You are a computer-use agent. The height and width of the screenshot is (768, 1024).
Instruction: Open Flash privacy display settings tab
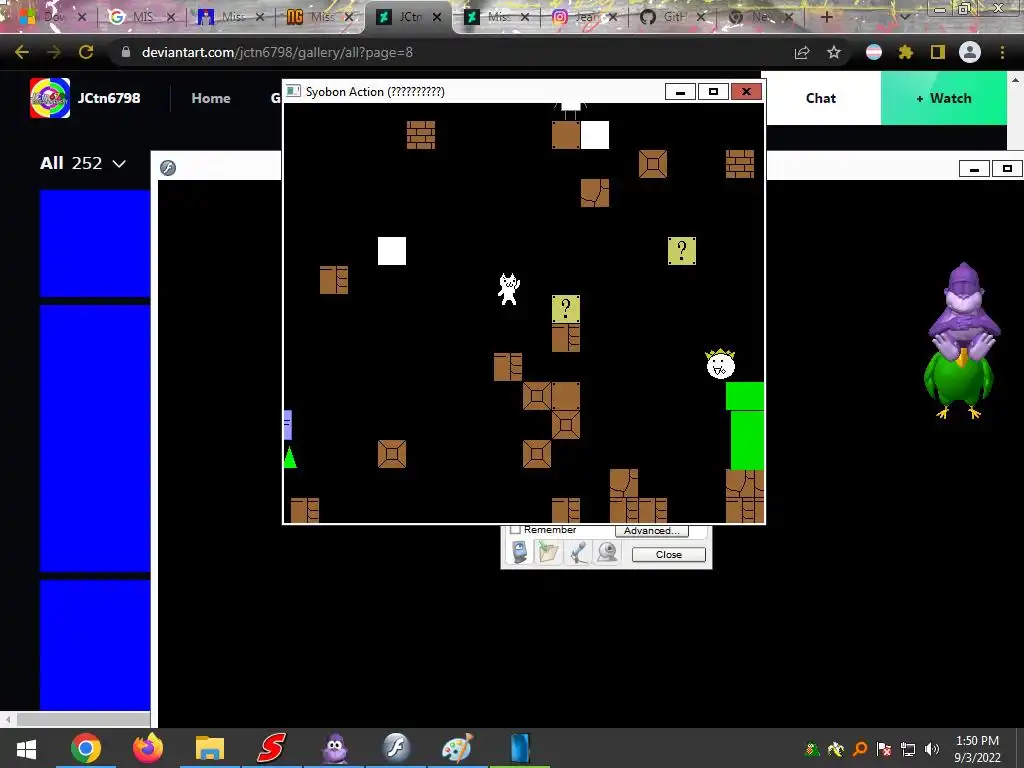pos(519,552)
